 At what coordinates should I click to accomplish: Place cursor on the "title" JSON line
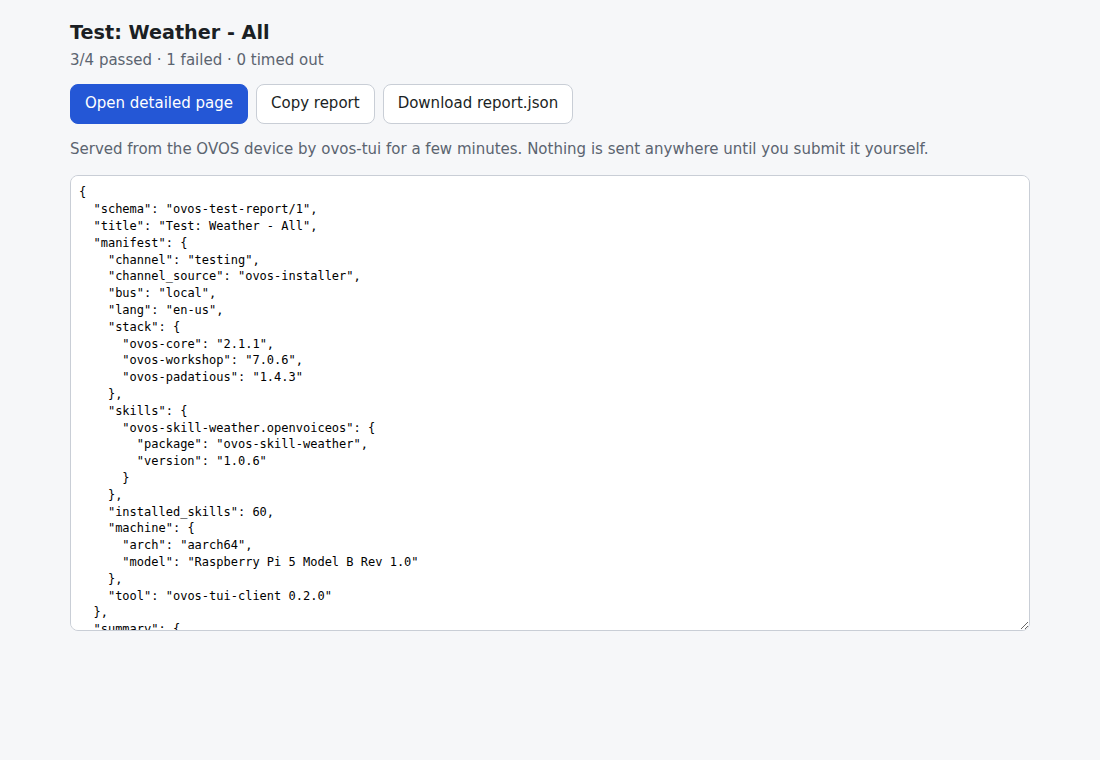pyautogui.click(x=206, y=225)
